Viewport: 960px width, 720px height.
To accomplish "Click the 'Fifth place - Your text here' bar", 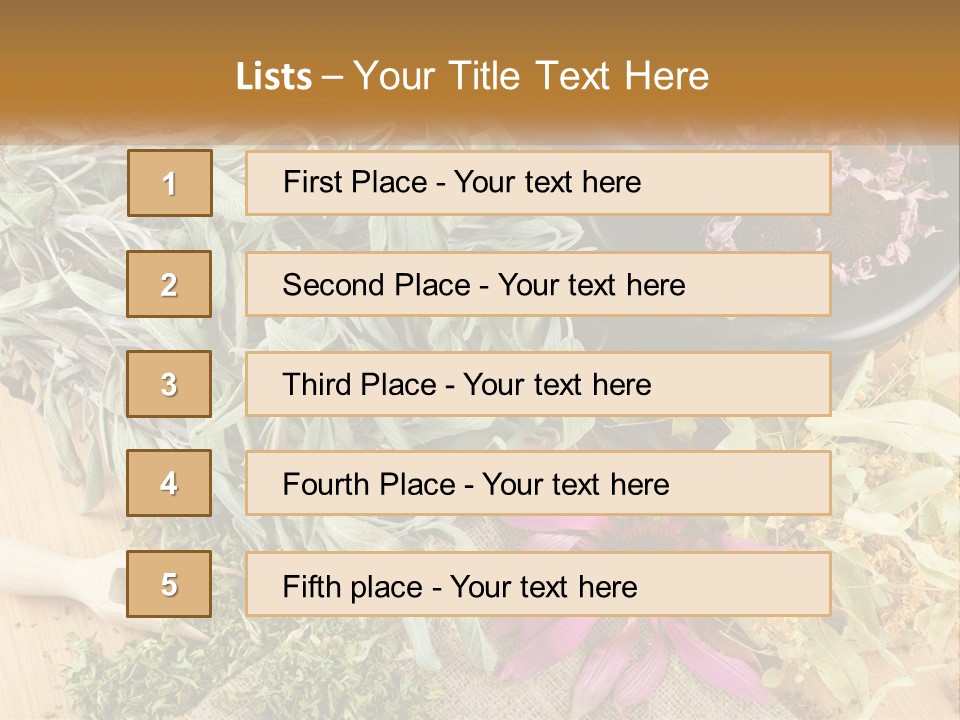I will click(x=538, y=584).
